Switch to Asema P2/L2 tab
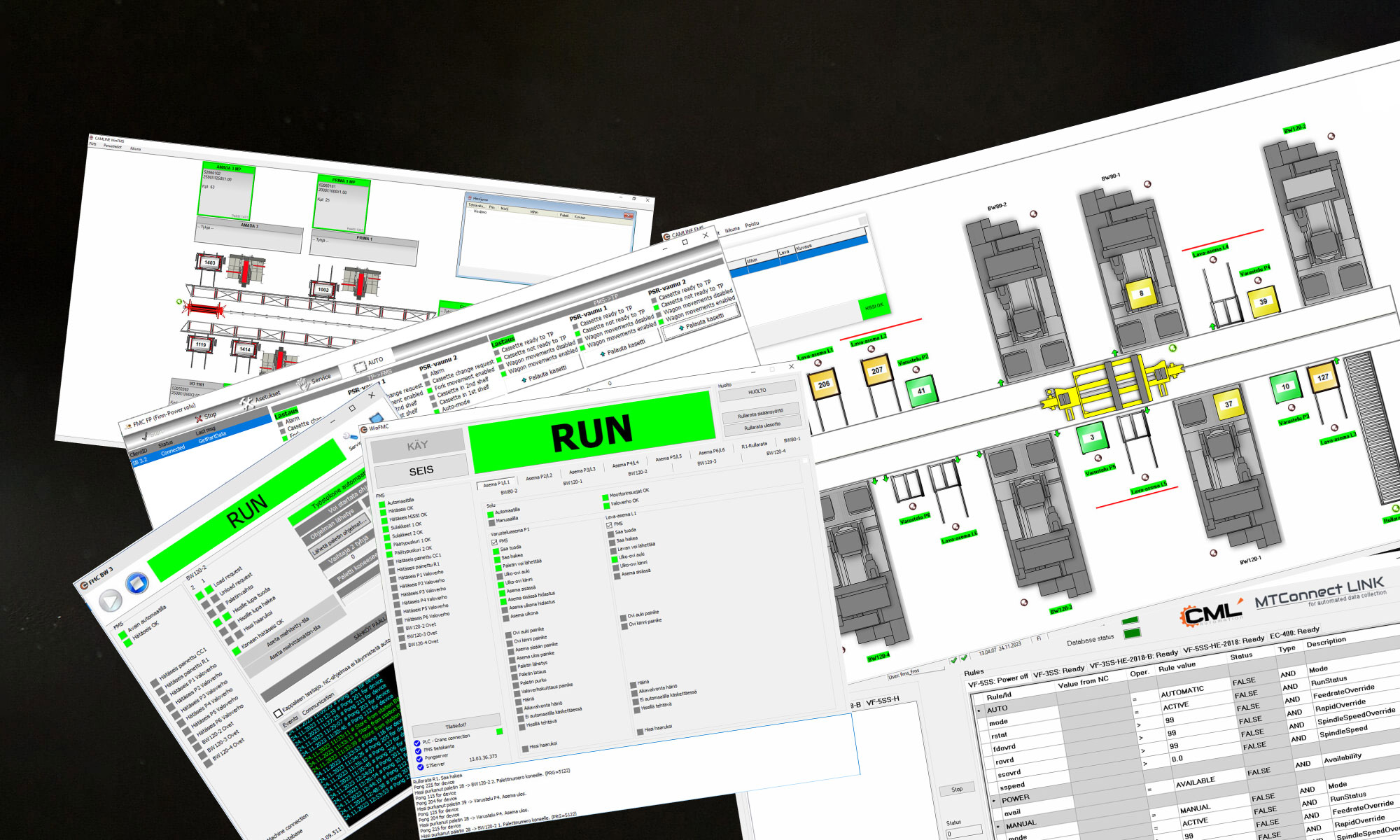Viewport: 1400px width, 840px height. point(539,477)
